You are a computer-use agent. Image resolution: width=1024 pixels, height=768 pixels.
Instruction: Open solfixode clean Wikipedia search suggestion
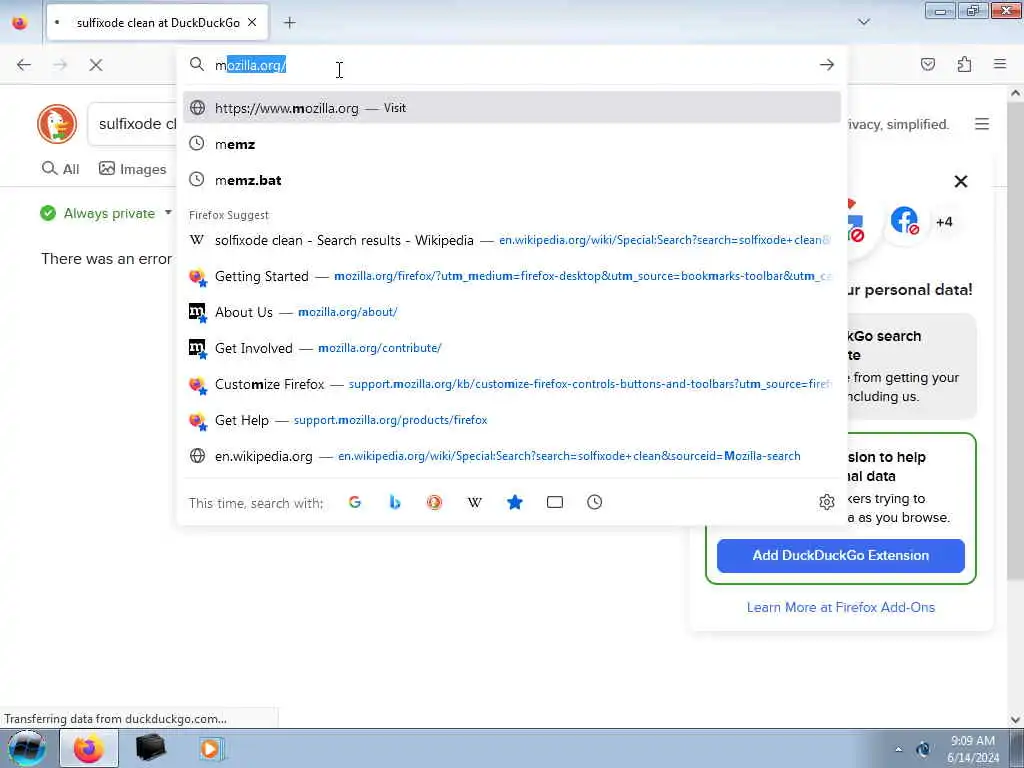tap(512, 240)
